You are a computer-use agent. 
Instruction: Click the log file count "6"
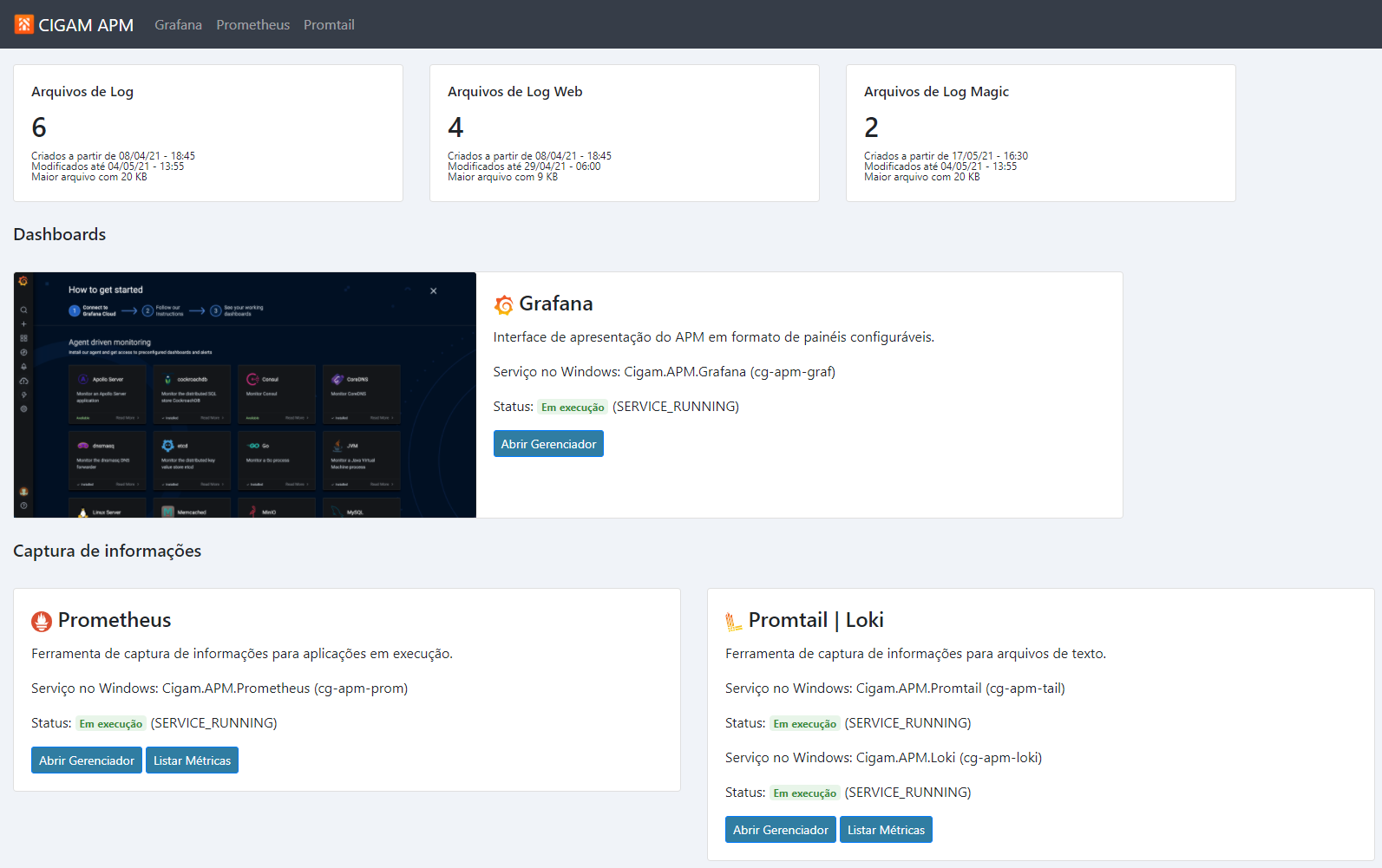(39, 127)
